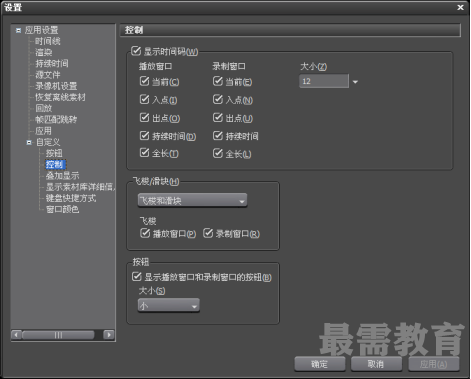Select 键盘快捷方式 in settings tree
471x379 pixels.
[71, 198]
